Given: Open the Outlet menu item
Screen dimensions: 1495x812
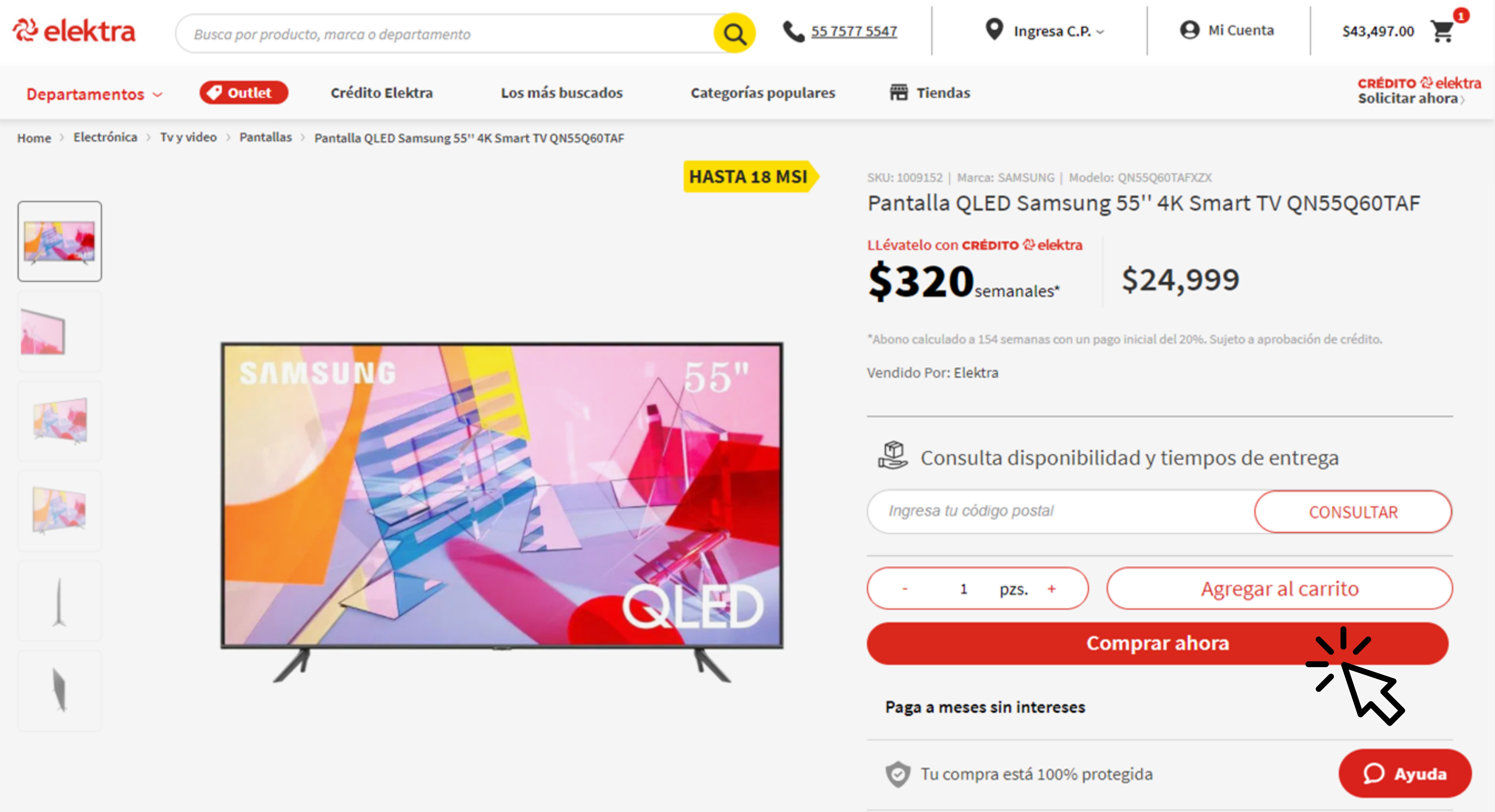Looking at the screenshot, I should click(x=244, y=92).
